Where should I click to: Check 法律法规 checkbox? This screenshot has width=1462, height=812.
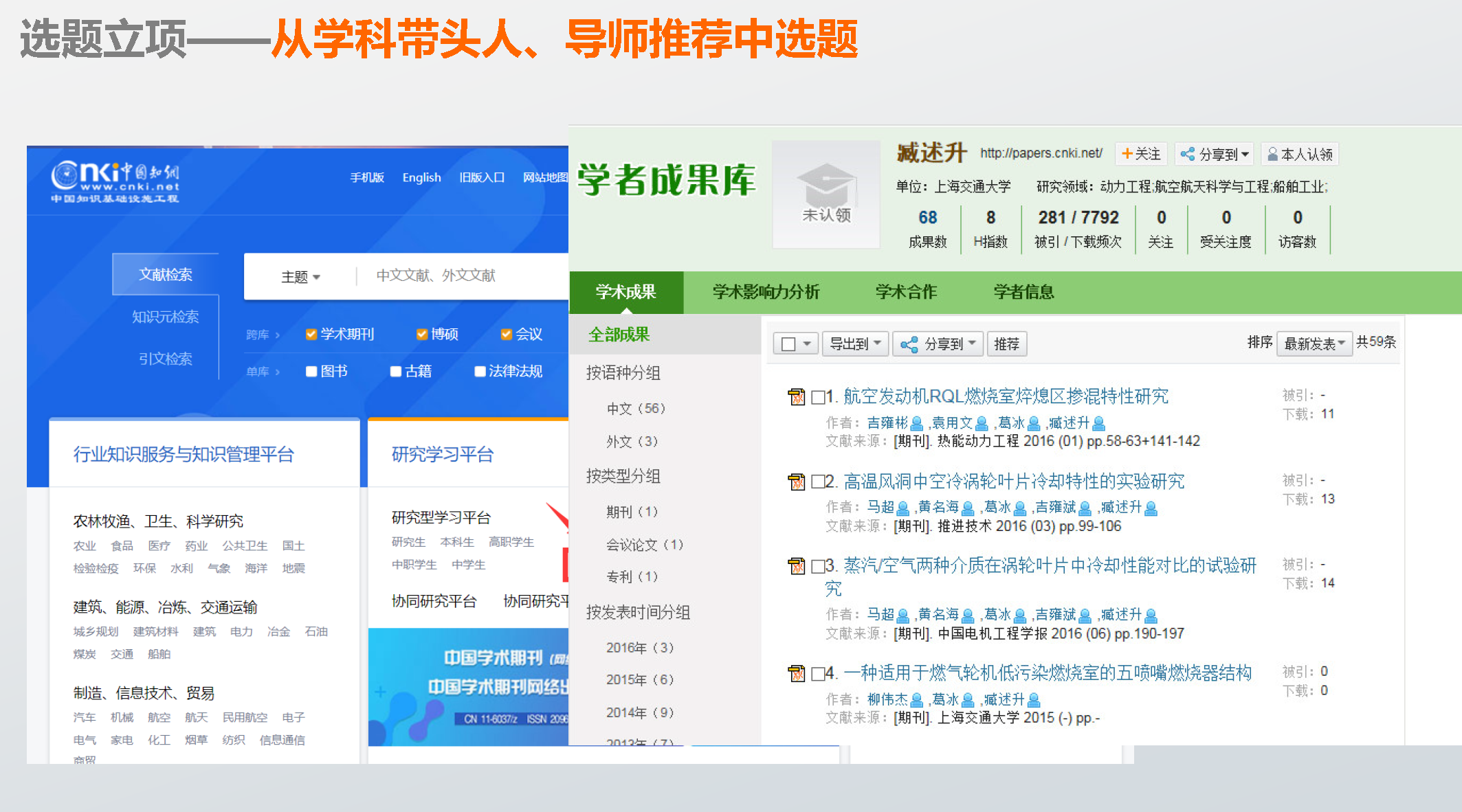click(x=480, y=372)
